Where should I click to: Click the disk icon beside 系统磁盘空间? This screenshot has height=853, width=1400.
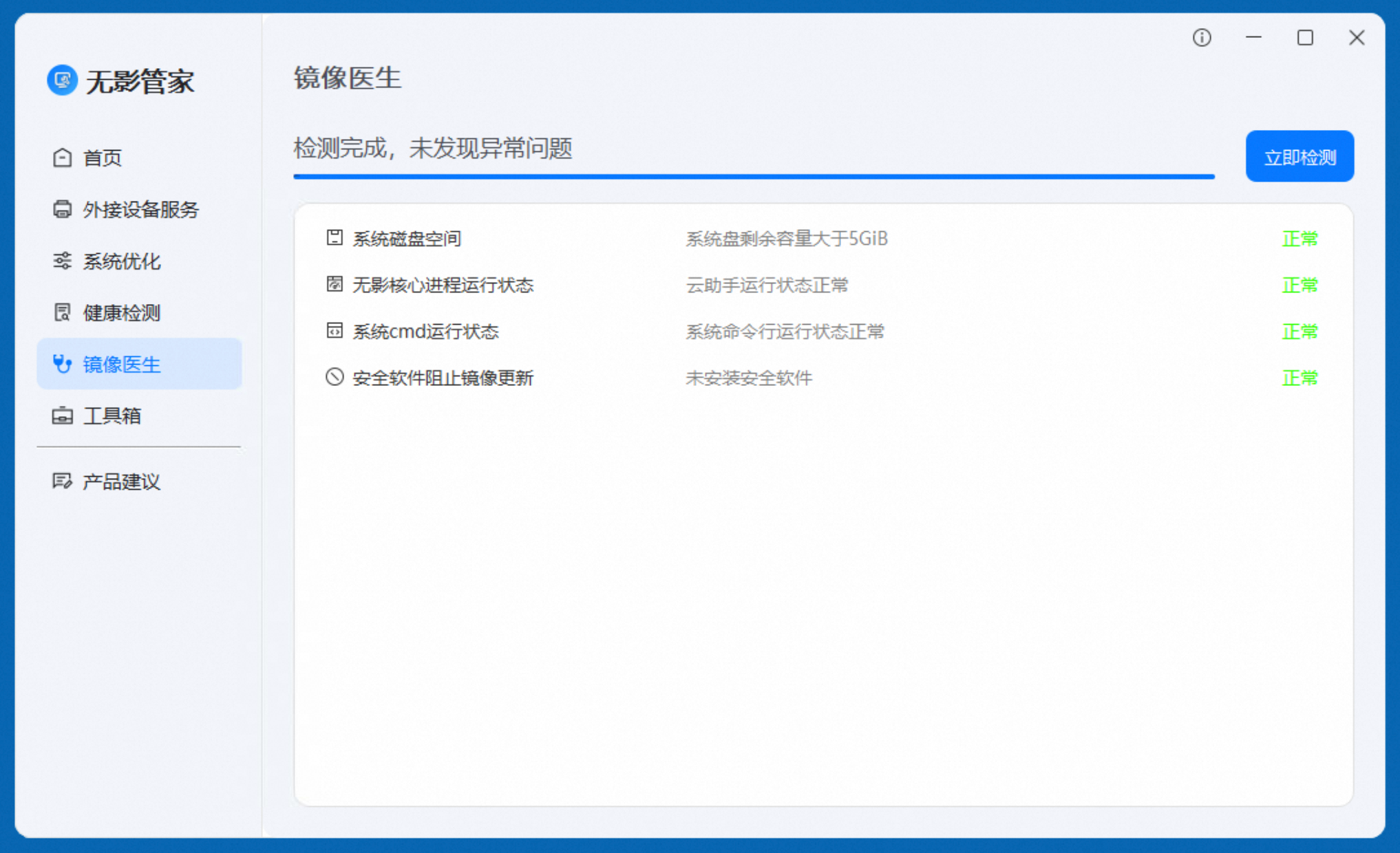coord(335,238)
